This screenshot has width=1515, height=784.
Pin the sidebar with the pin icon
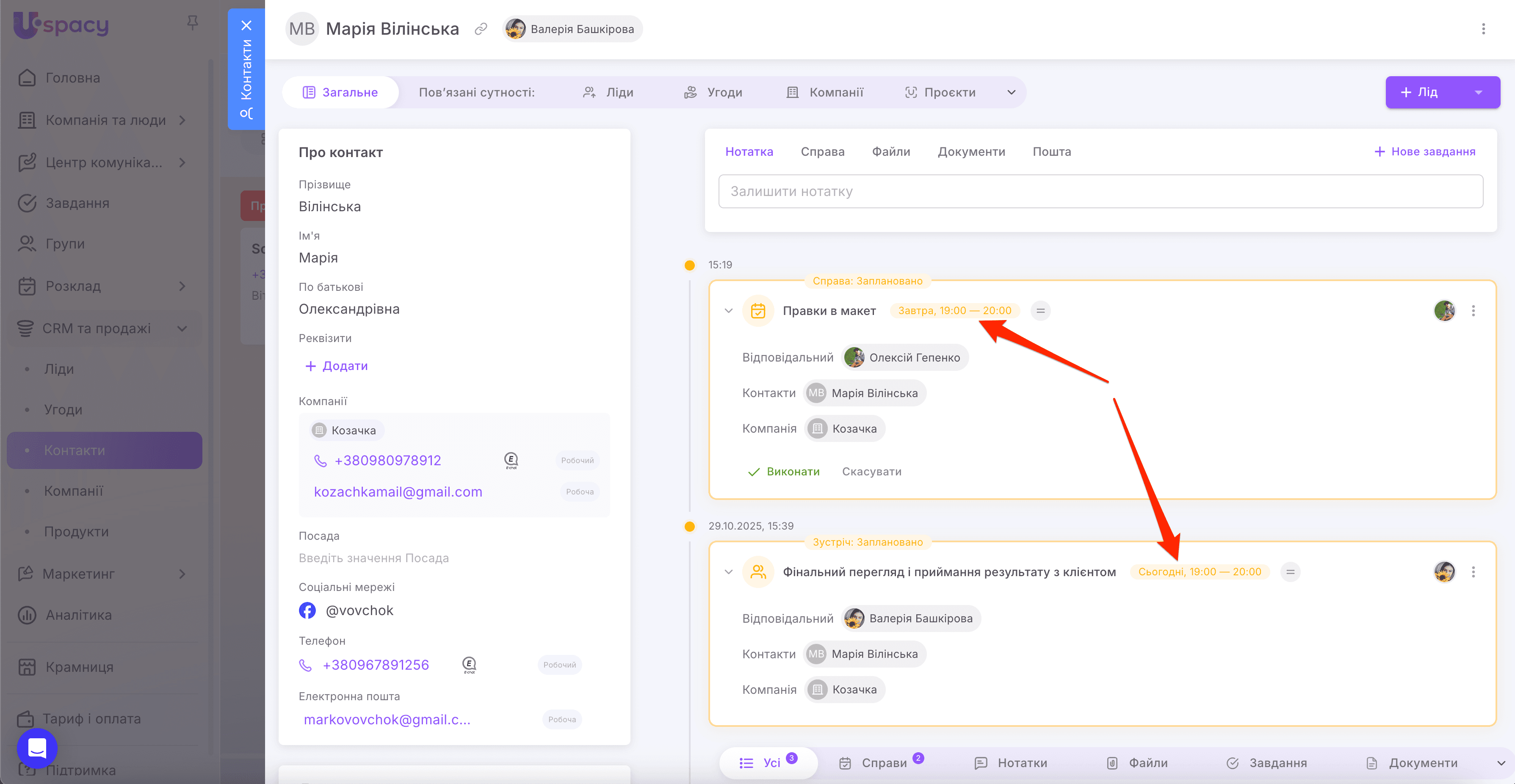[x=192, y=23]
